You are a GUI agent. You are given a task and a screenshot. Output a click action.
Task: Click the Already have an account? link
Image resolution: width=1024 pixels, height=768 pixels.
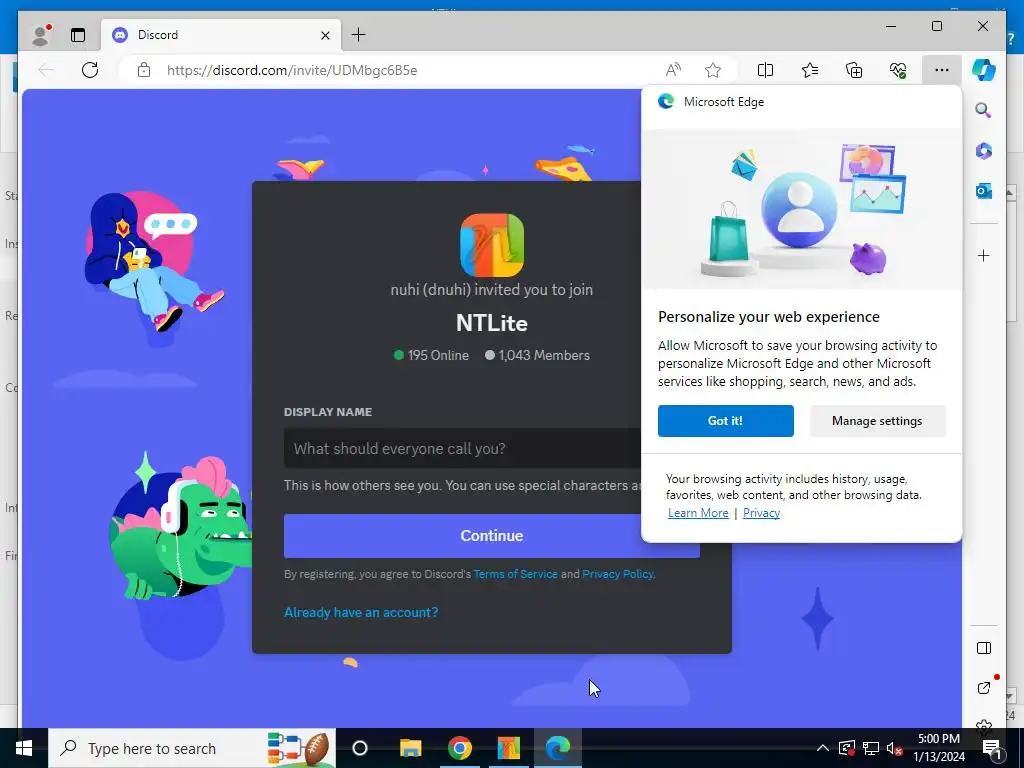click(361, 612)
